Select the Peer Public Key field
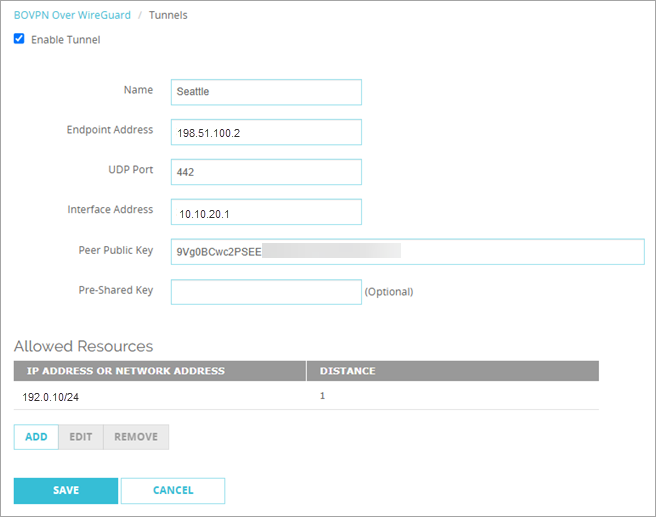The width and height of the screenshot is (656, 517). pyautogui.click(x=407, y=252)
